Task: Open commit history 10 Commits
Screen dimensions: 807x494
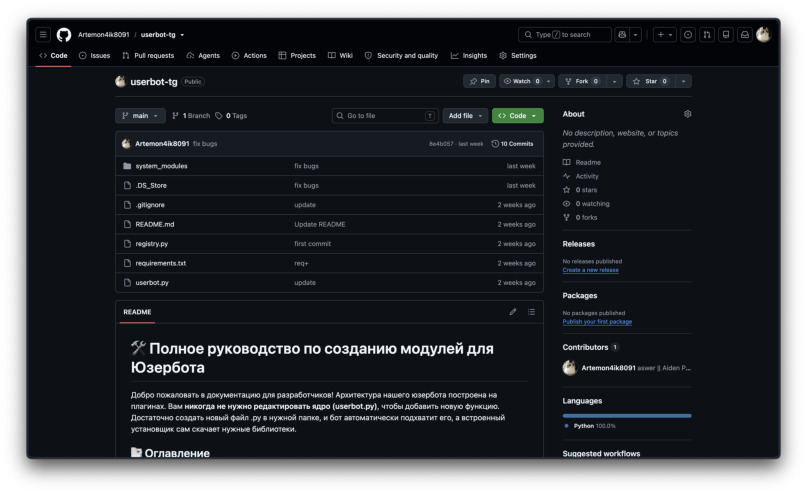Action: tap(513, 144)
